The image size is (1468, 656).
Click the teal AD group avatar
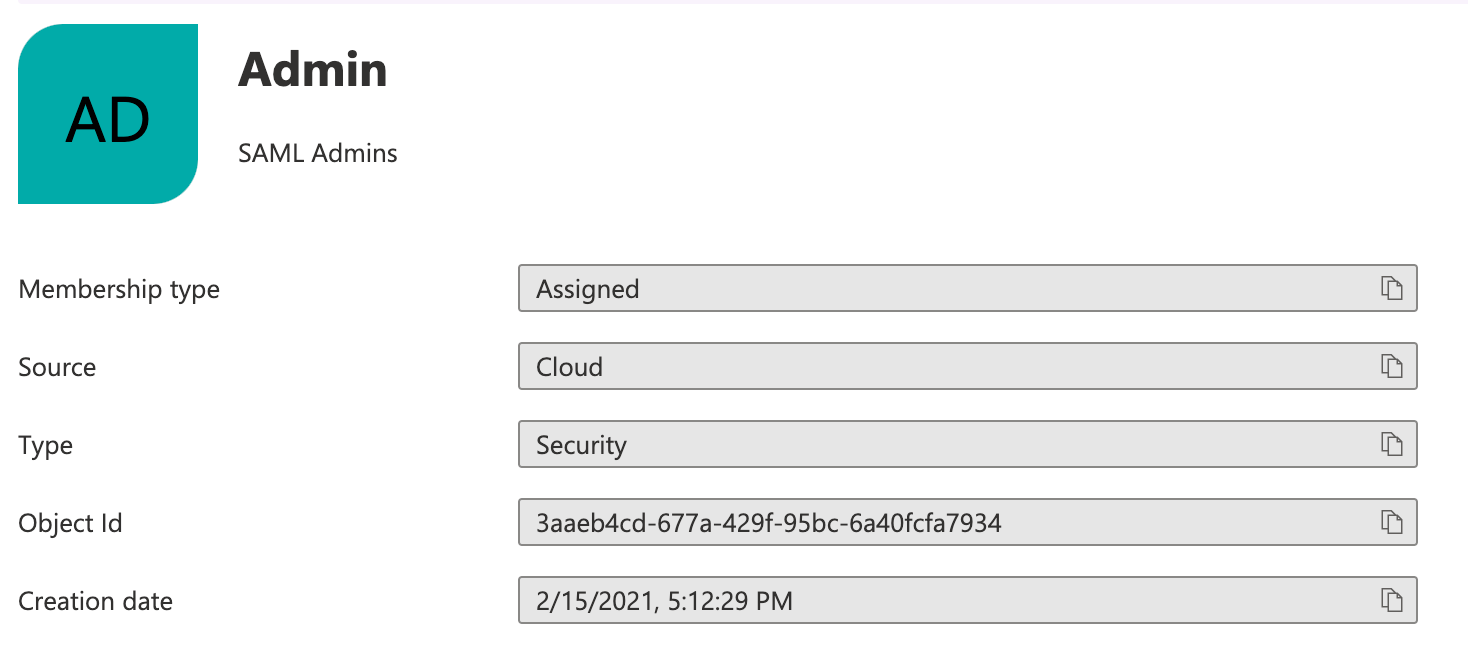[108, 114]
